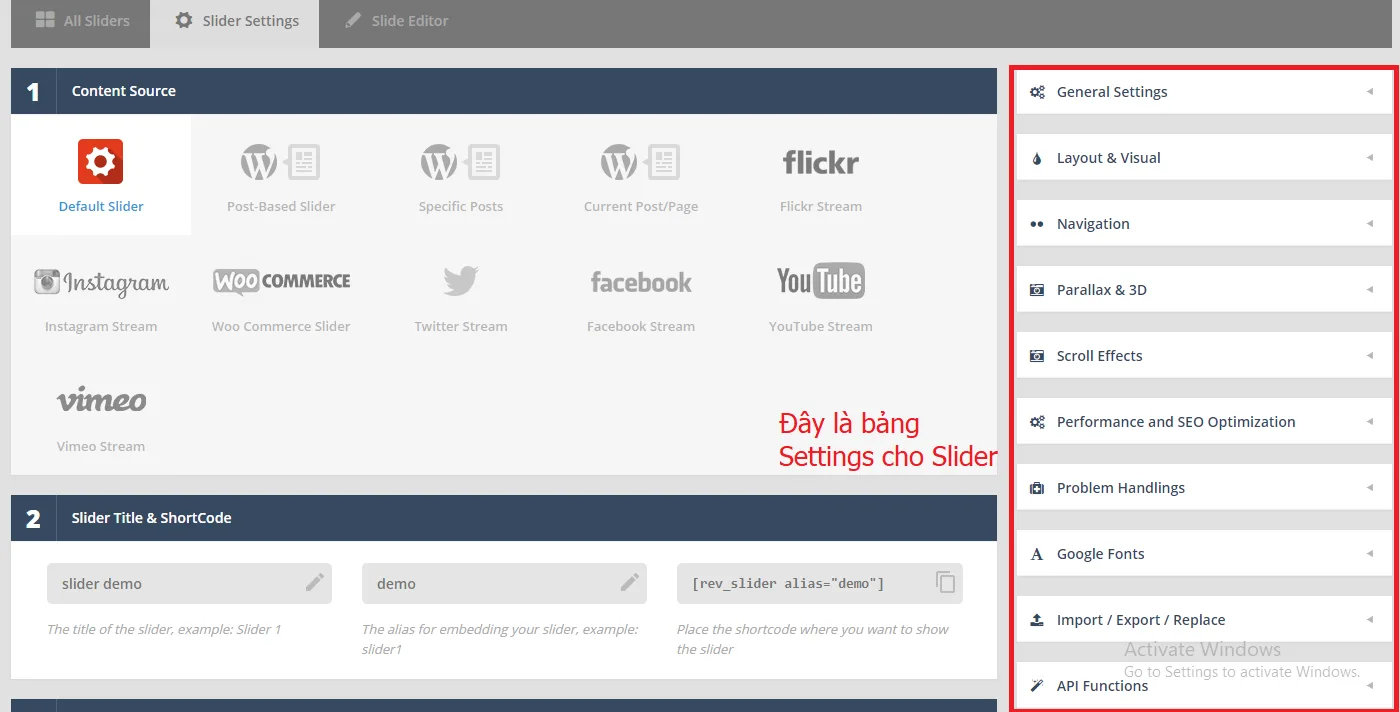Screen dimensions: 1400x712
Task: Select the Vimeo Stream logo
Action: [x=101, y=401]
